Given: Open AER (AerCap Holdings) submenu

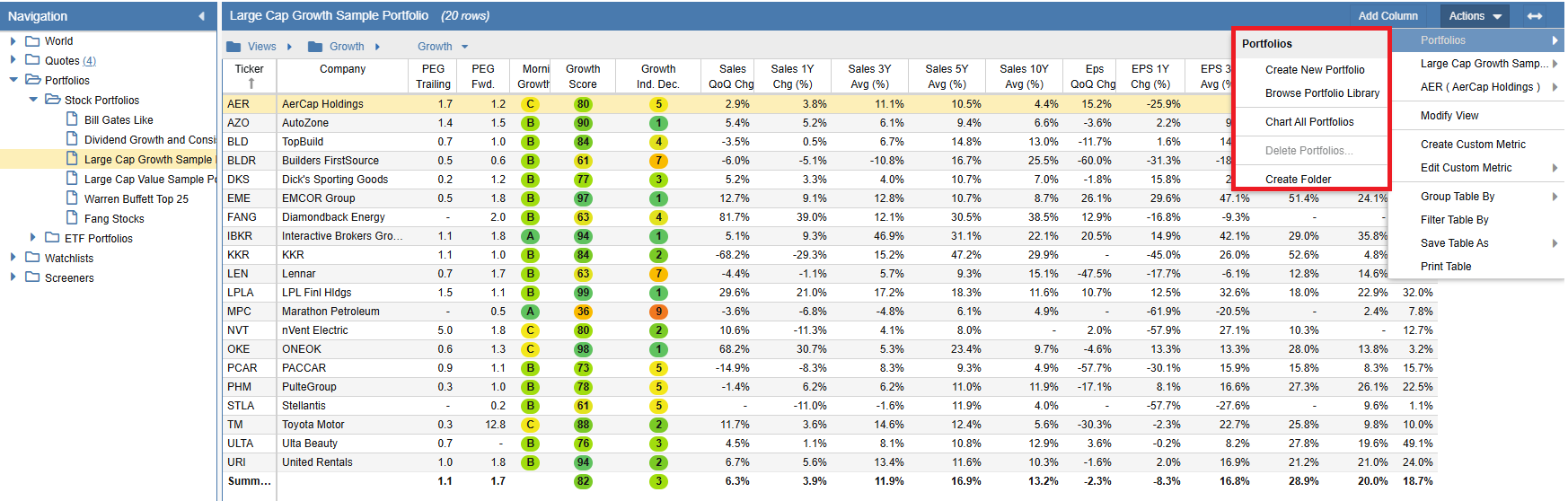Looking at the screenshot, I should point(1476,87).
